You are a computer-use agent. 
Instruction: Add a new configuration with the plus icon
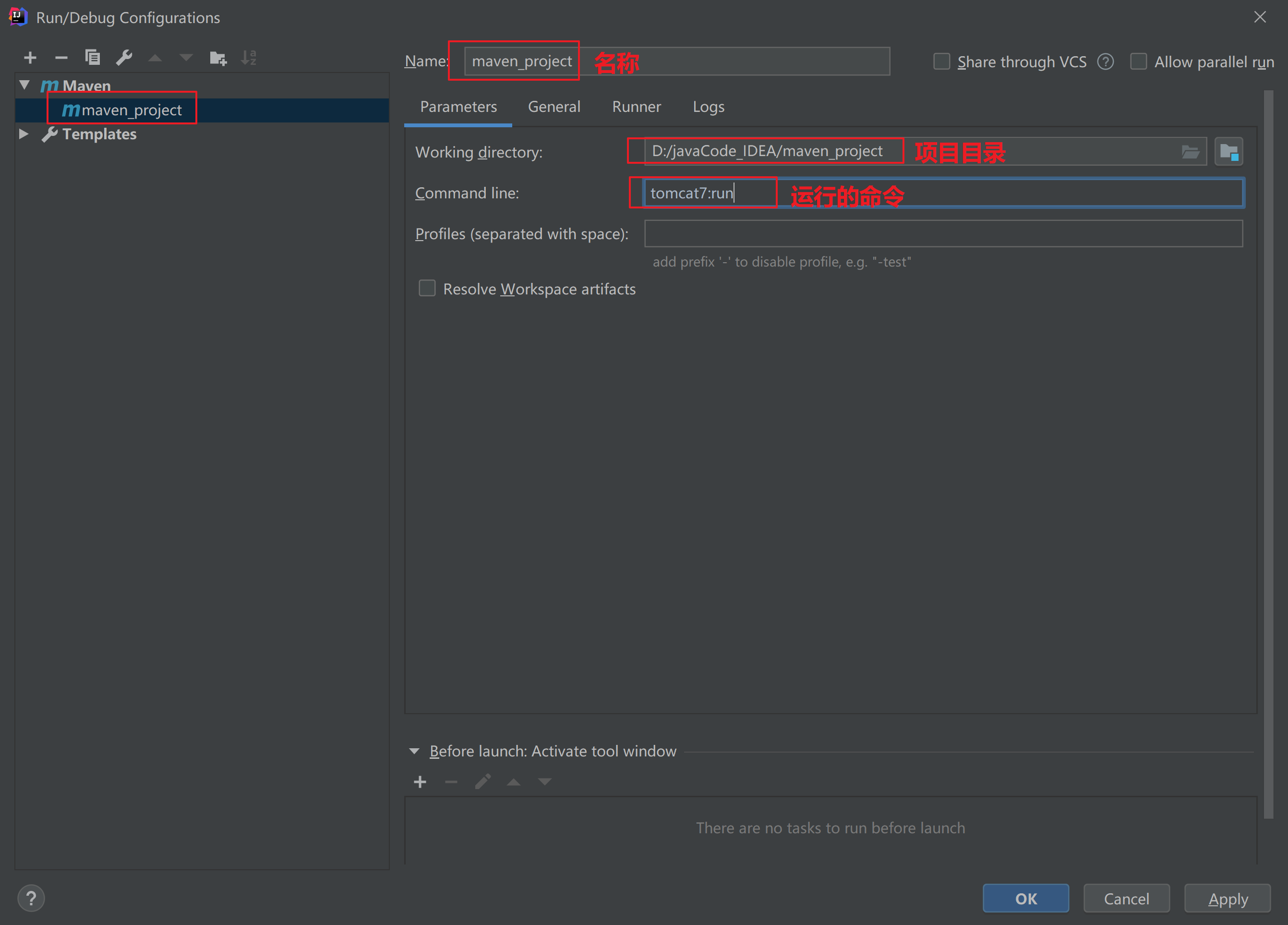coord(30,57)
